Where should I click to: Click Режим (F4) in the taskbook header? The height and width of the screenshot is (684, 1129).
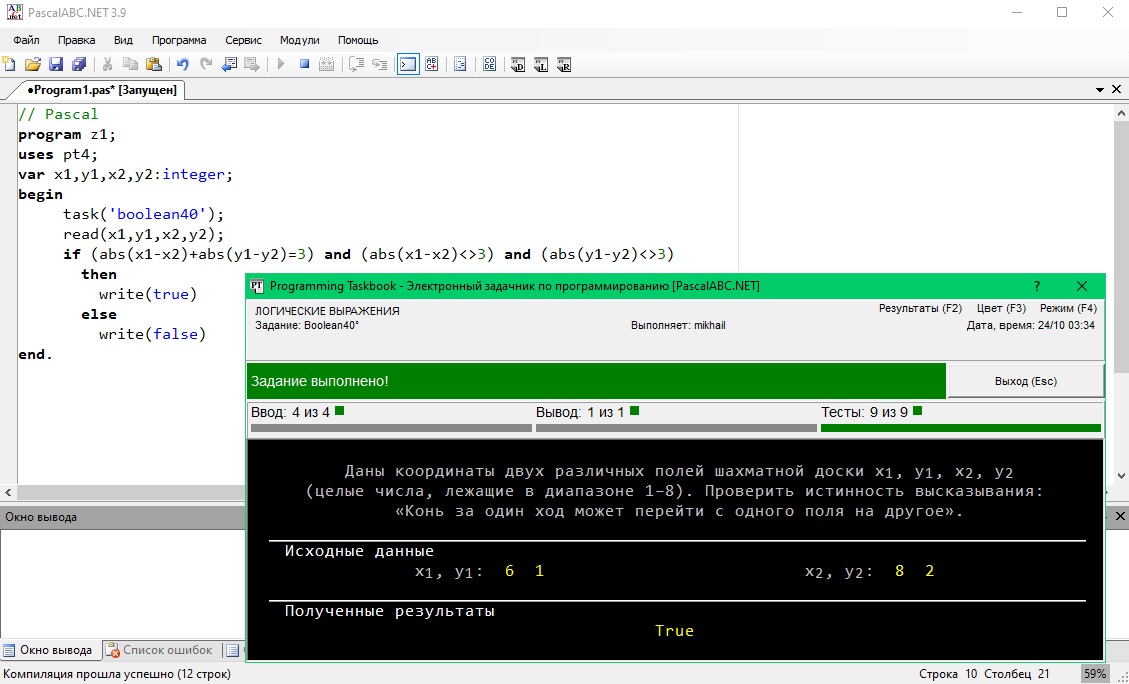[1068, 309]
